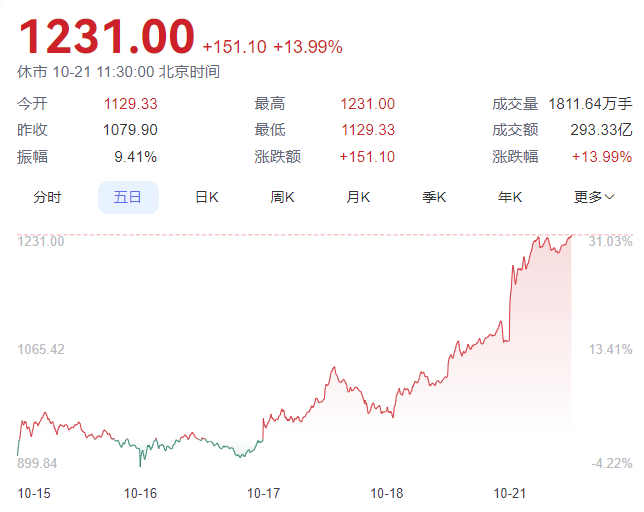This screenshot has height=512, width=644.
Task: Select the 10-17 date marker
Action: (x=262, y=493)
